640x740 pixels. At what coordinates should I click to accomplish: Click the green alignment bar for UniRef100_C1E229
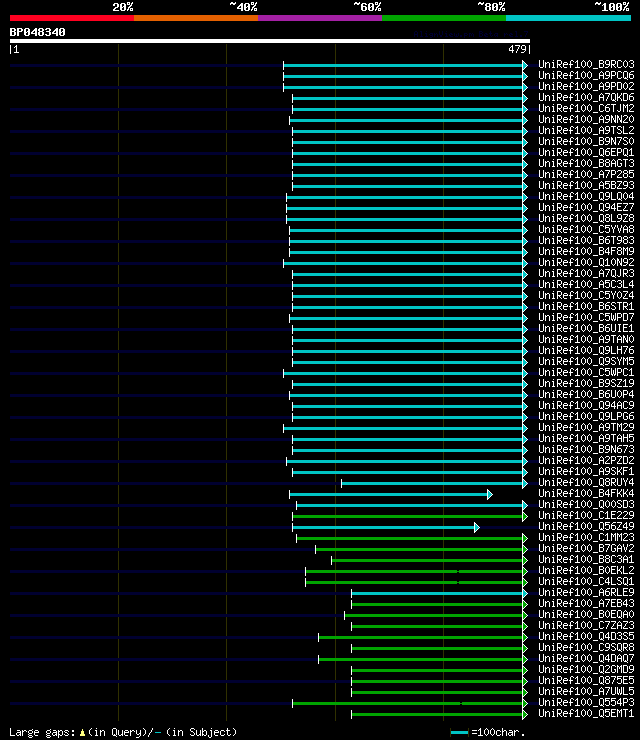click(408, 516)
